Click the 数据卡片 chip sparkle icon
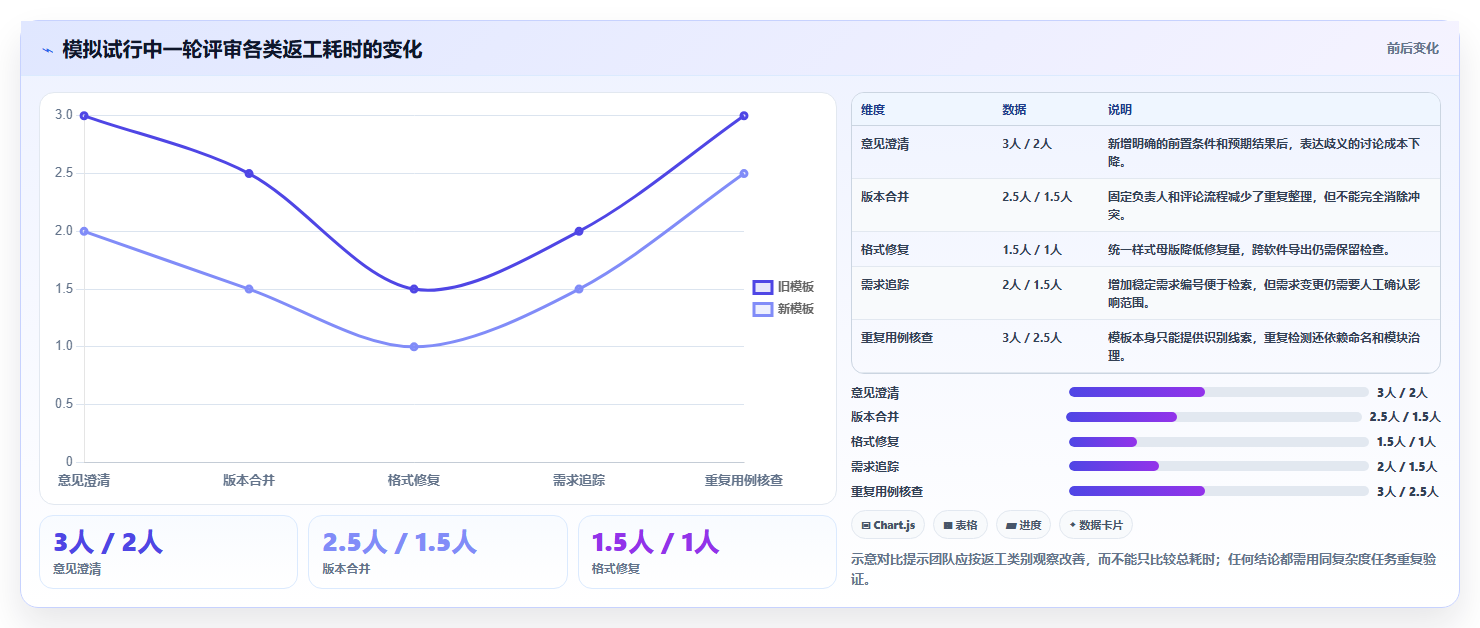 (1073, 525)
